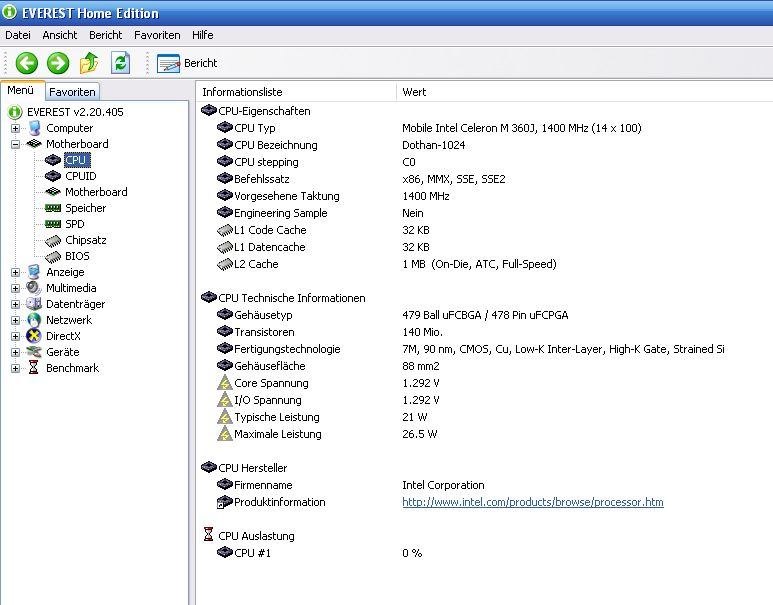773x605 pixels.
Task: Click the Engineering Sample row label
Action: 281,213
